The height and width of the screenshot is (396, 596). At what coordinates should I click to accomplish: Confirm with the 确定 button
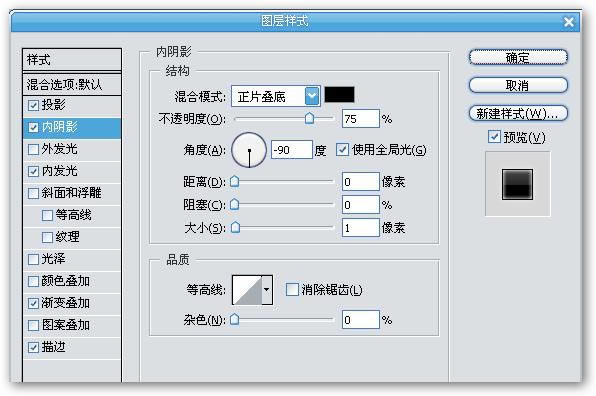pyautogui.click(x=518, y=57)
